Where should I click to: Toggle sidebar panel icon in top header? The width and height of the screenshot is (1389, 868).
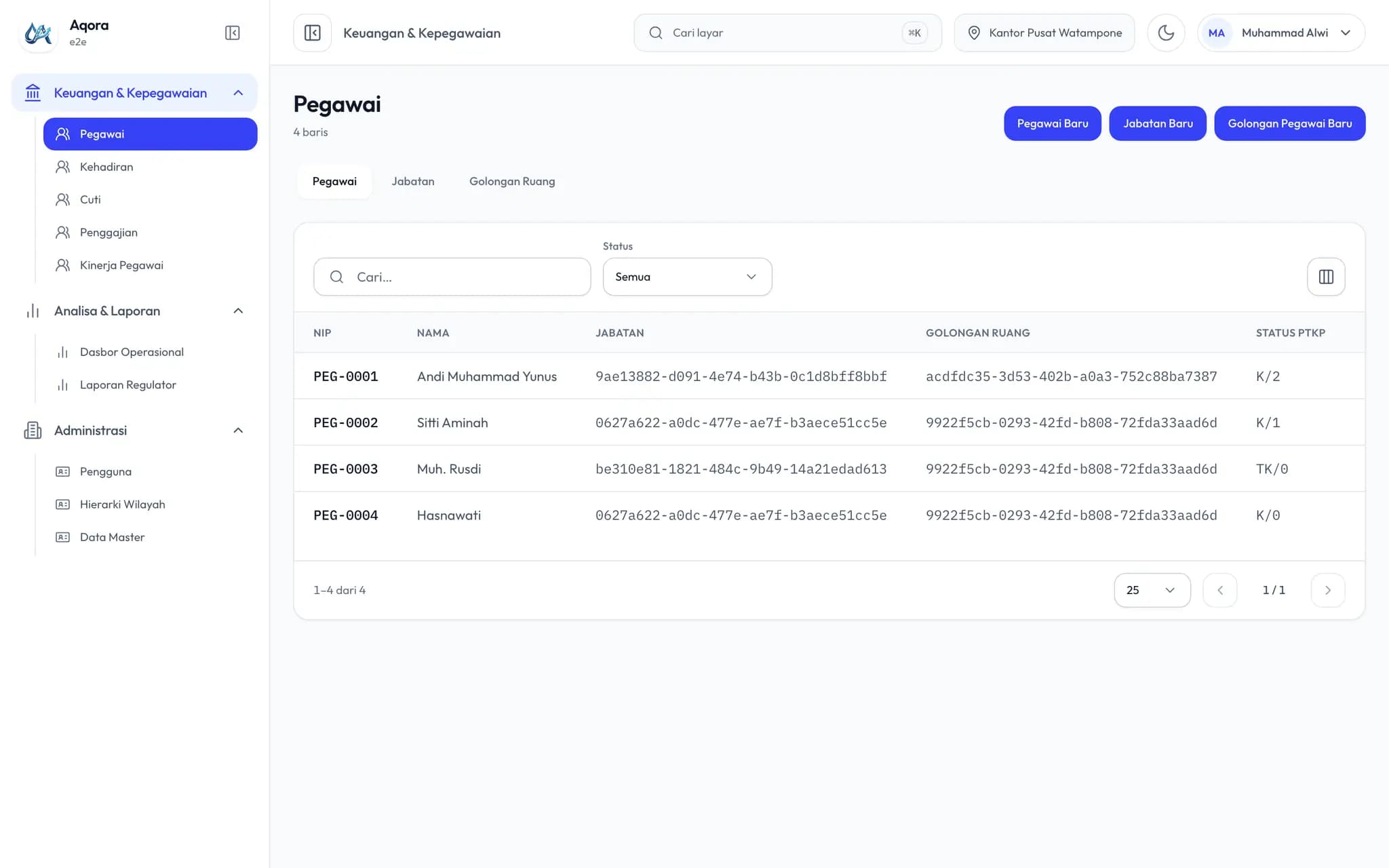313,33
